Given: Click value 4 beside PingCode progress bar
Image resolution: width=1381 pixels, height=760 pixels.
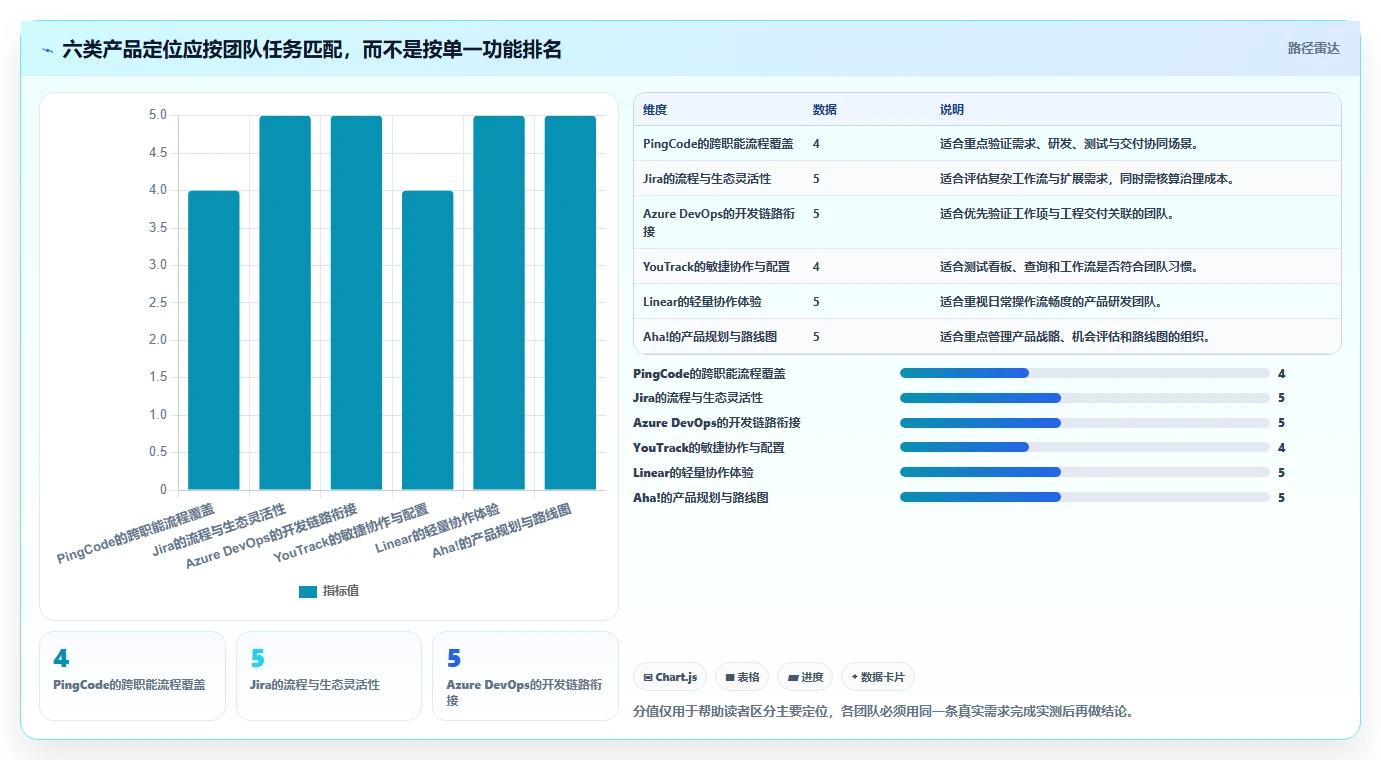Looking at the screenshot, I should point(1282,373).
